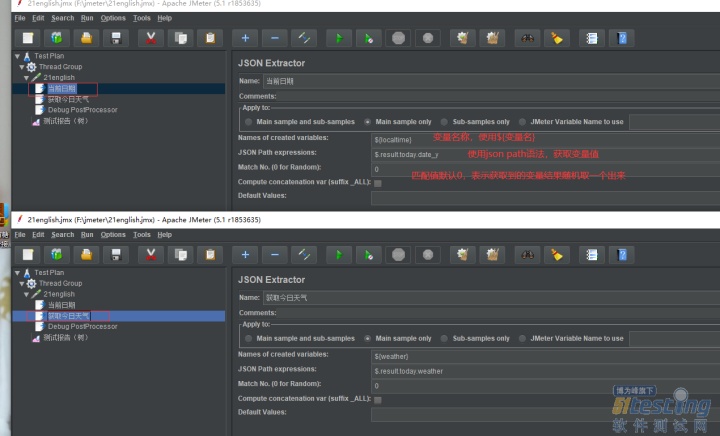Click Start no pauses icon in upper toolbar
The height and width of the screenshot is (436, 720).
(369, 38)
